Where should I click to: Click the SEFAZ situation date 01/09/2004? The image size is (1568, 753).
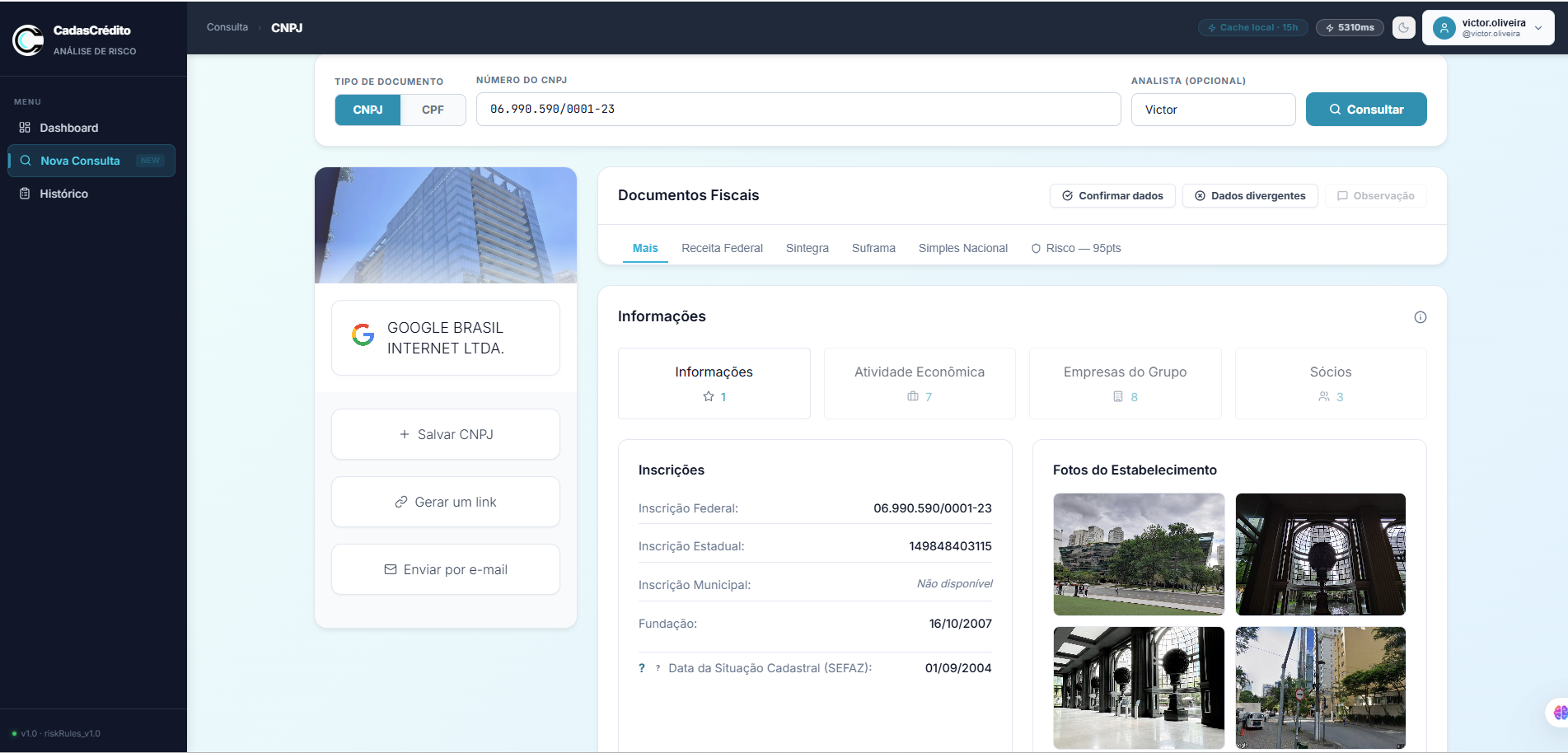[958, 668]
